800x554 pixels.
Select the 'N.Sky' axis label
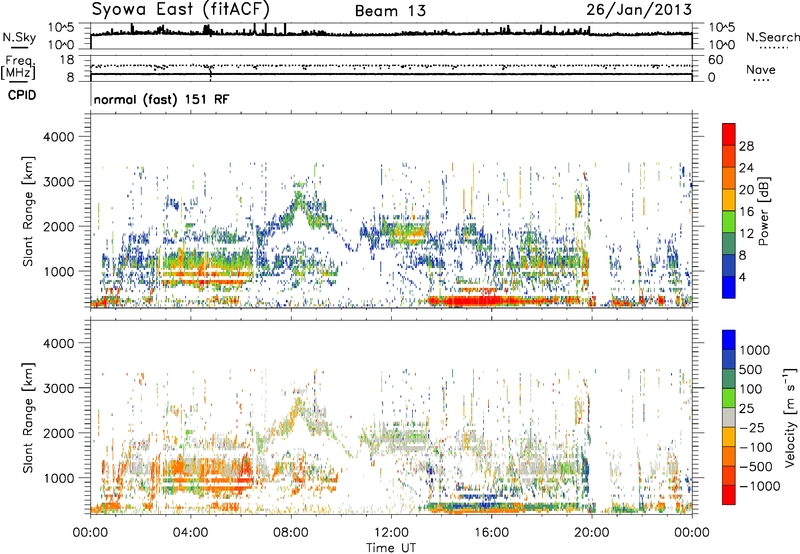19,37
